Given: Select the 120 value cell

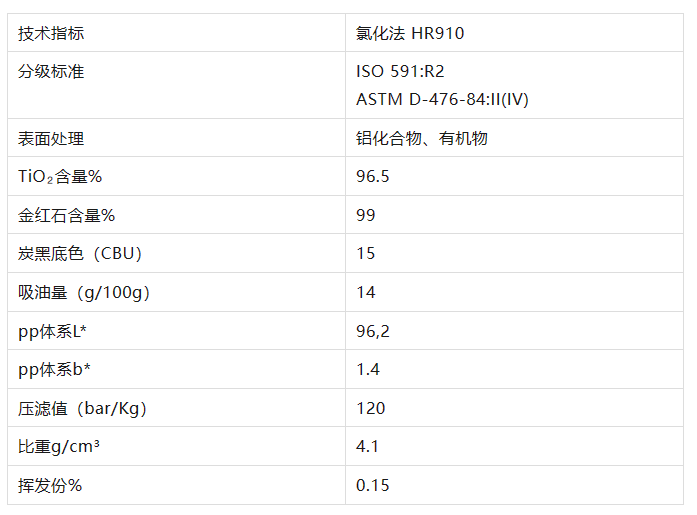Looking at the screenshot, I should tap(370, 409).
